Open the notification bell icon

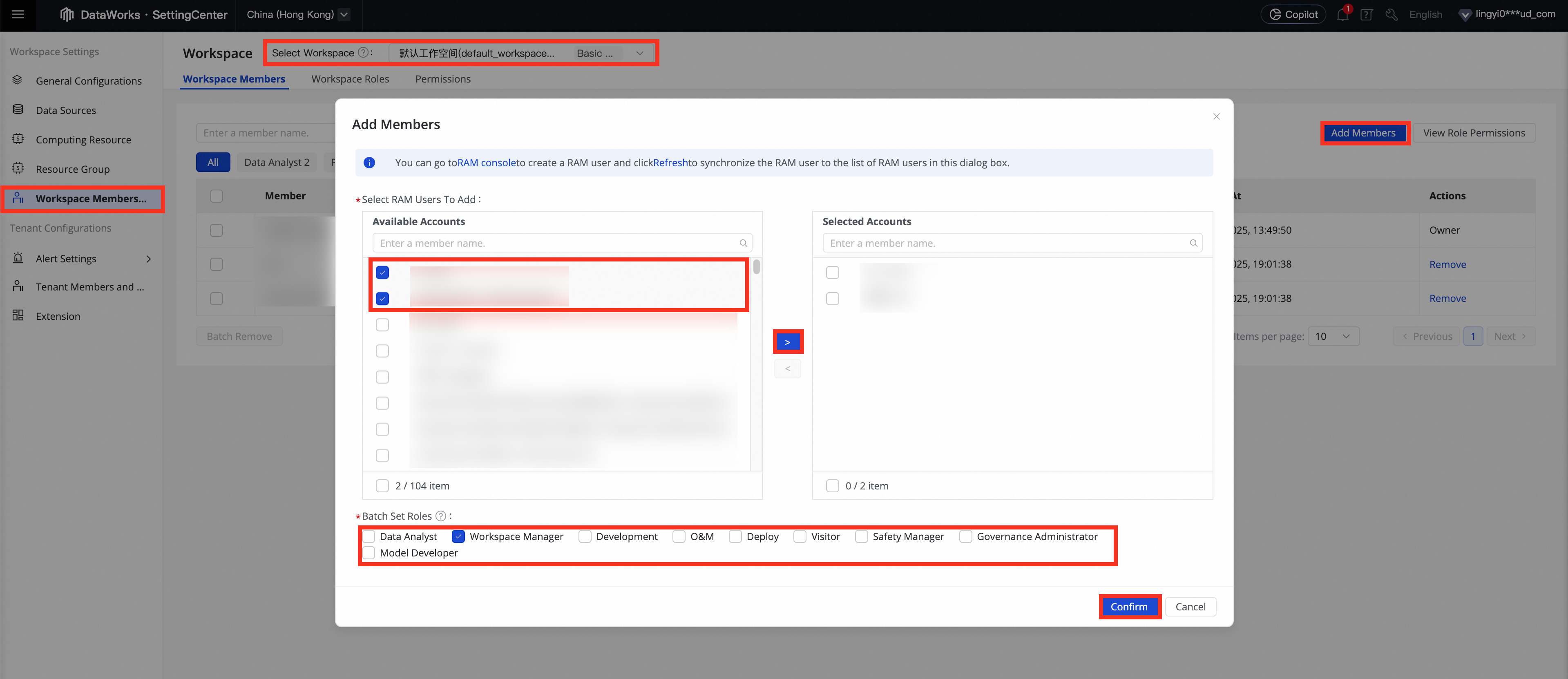pos(1342,15)
